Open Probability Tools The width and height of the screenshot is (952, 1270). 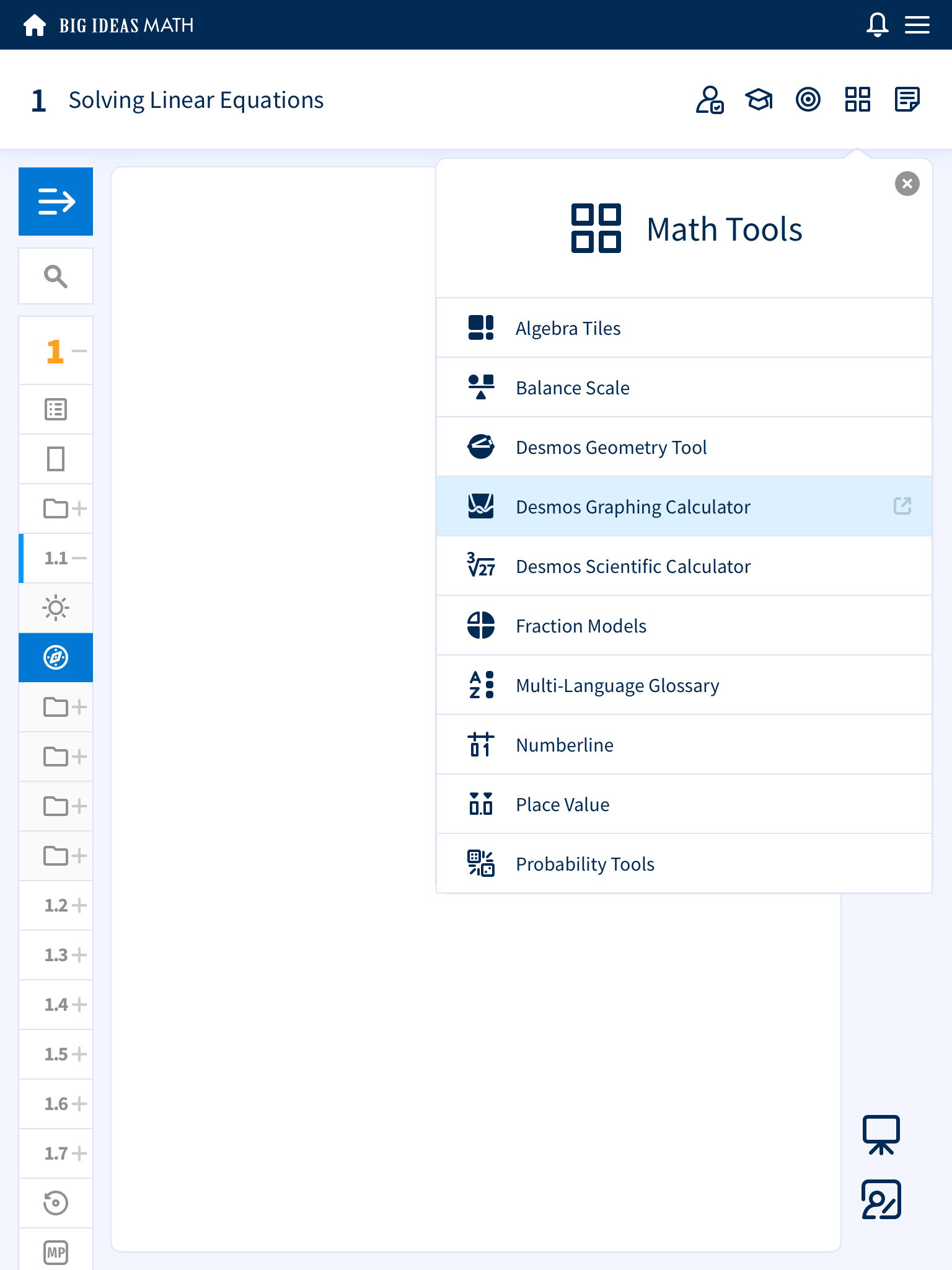pyautogui.click(x=684, y=864)
